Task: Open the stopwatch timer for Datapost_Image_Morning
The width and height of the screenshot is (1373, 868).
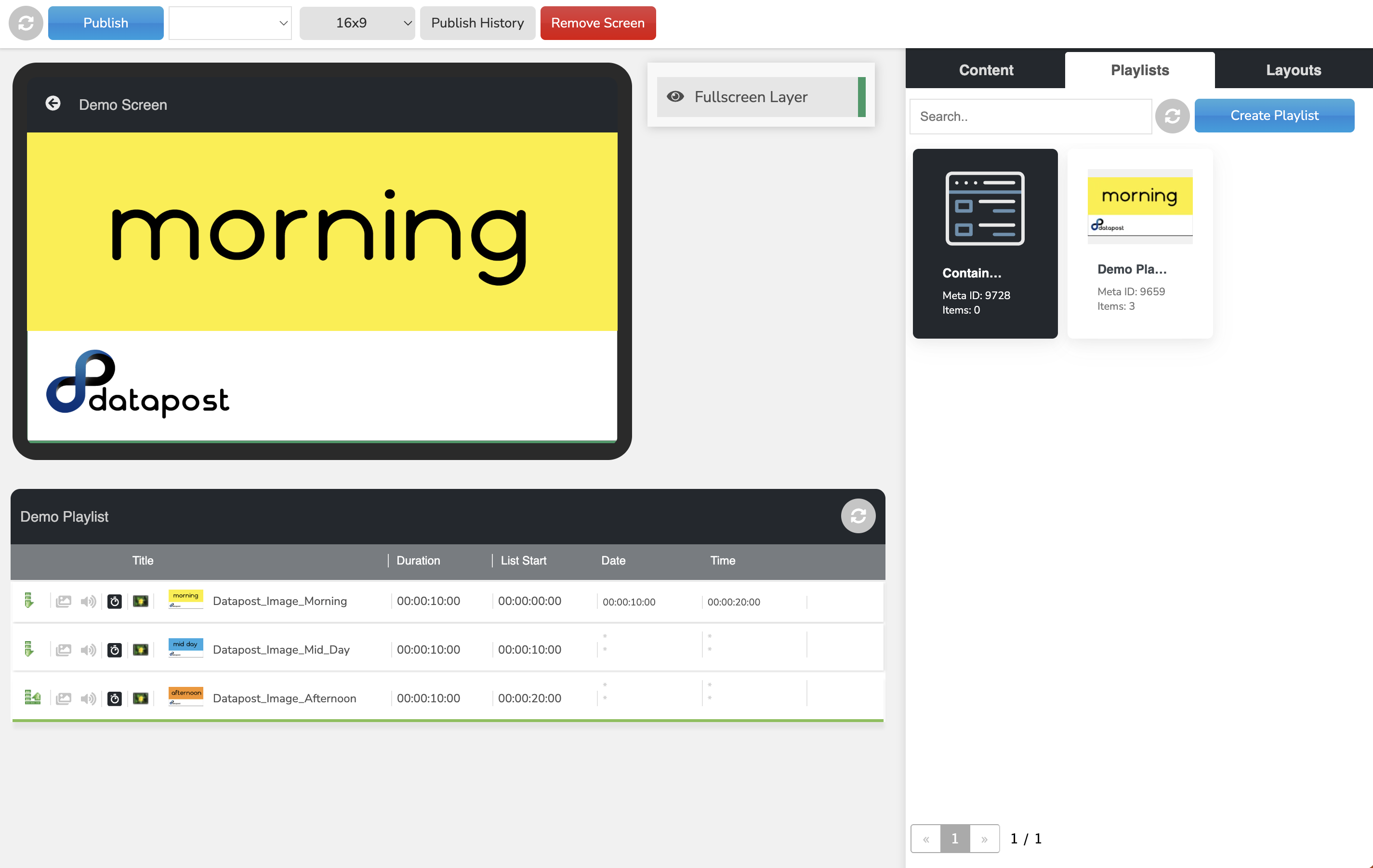Action: coord(115,601)
